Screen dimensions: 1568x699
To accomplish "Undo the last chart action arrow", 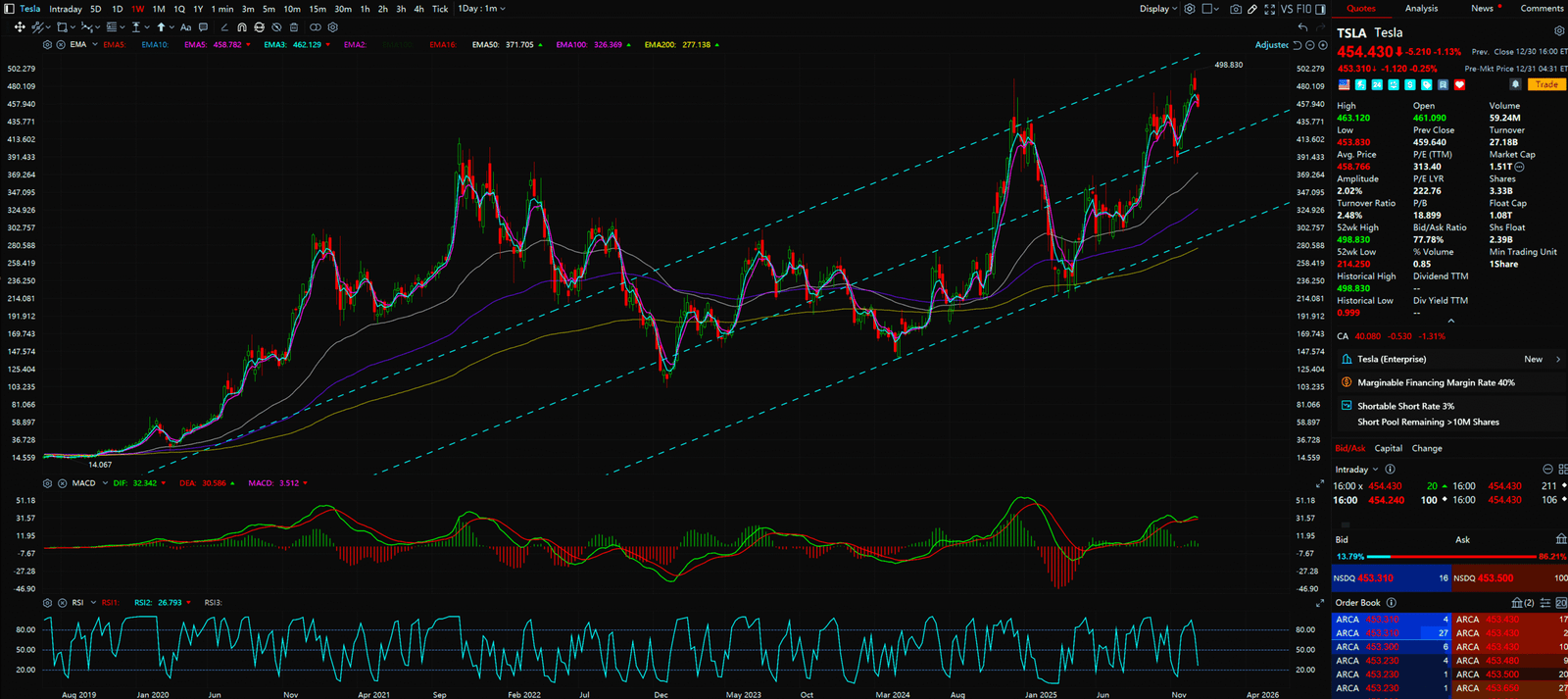I will 1302,27.
